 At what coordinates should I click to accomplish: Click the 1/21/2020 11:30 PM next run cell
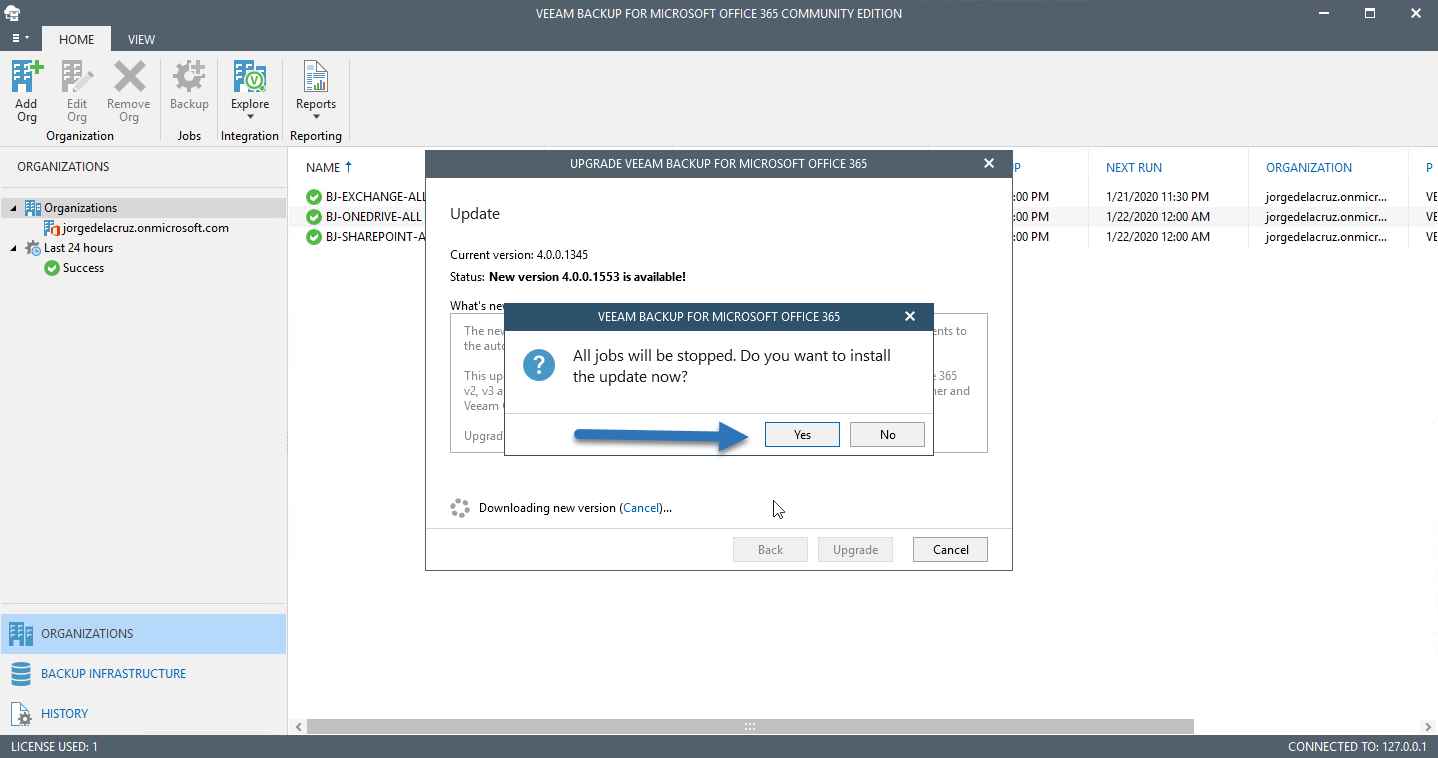[1157, 197]
